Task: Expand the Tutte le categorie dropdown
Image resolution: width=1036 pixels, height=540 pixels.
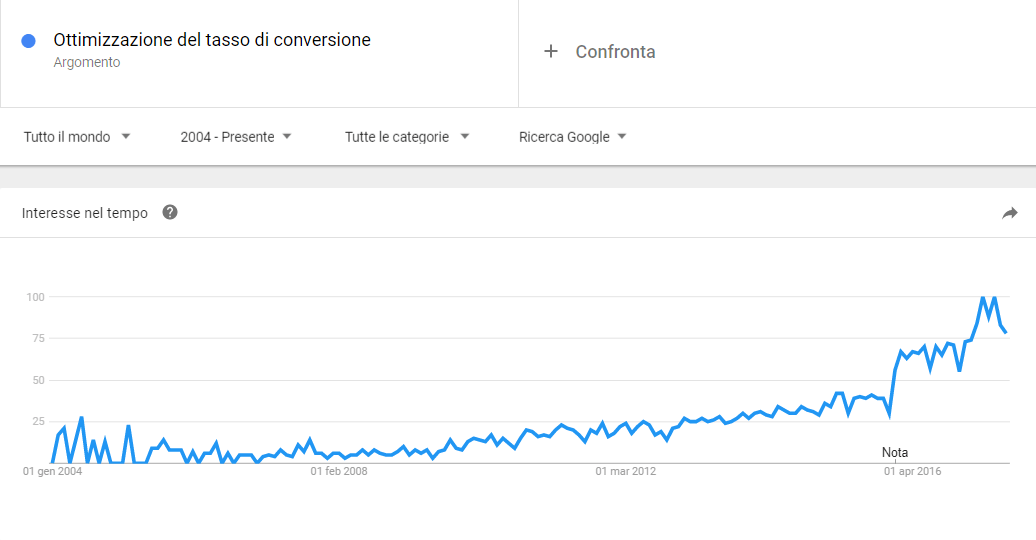Action: (x=407, y=137)
